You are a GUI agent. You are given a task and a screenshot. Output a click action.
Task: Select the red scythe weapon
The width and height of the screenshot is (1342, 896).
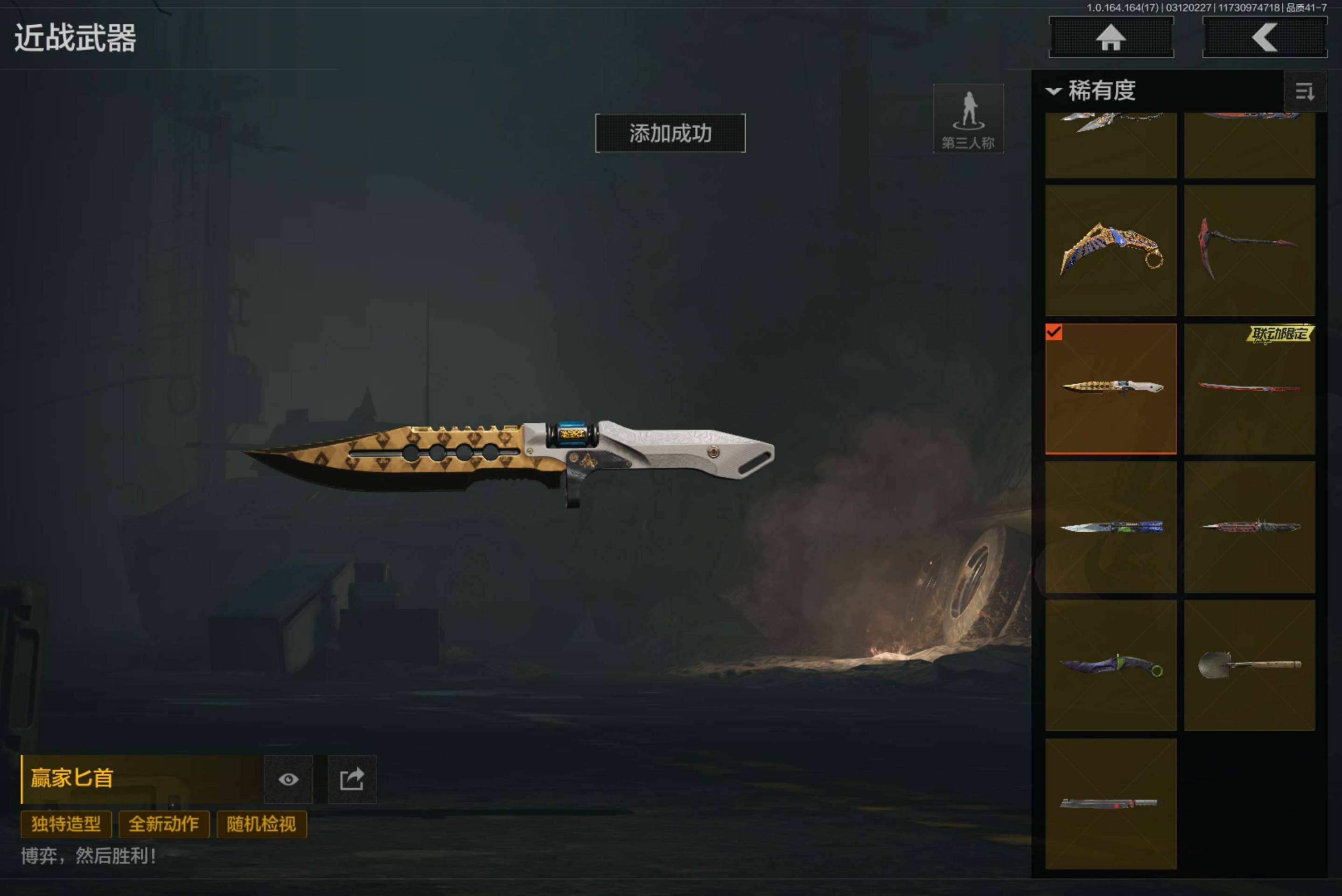[1250, 250]
